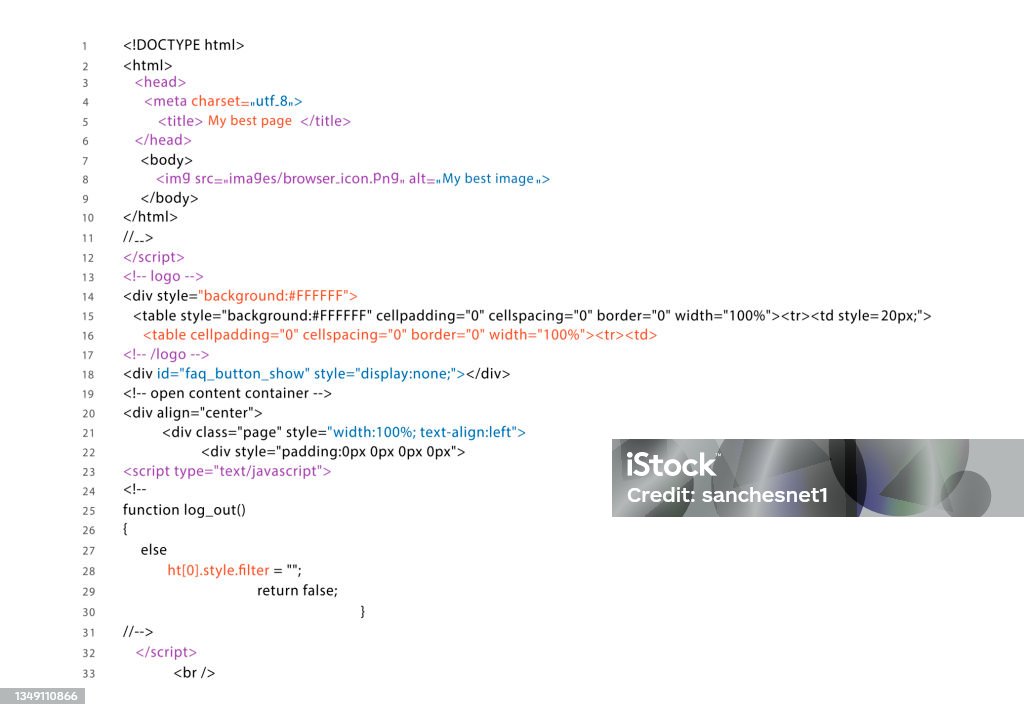The width and height of the screenshot is (1024, 717).
Task: Click the 'else' keyword line
Action: tap(153, 550)
